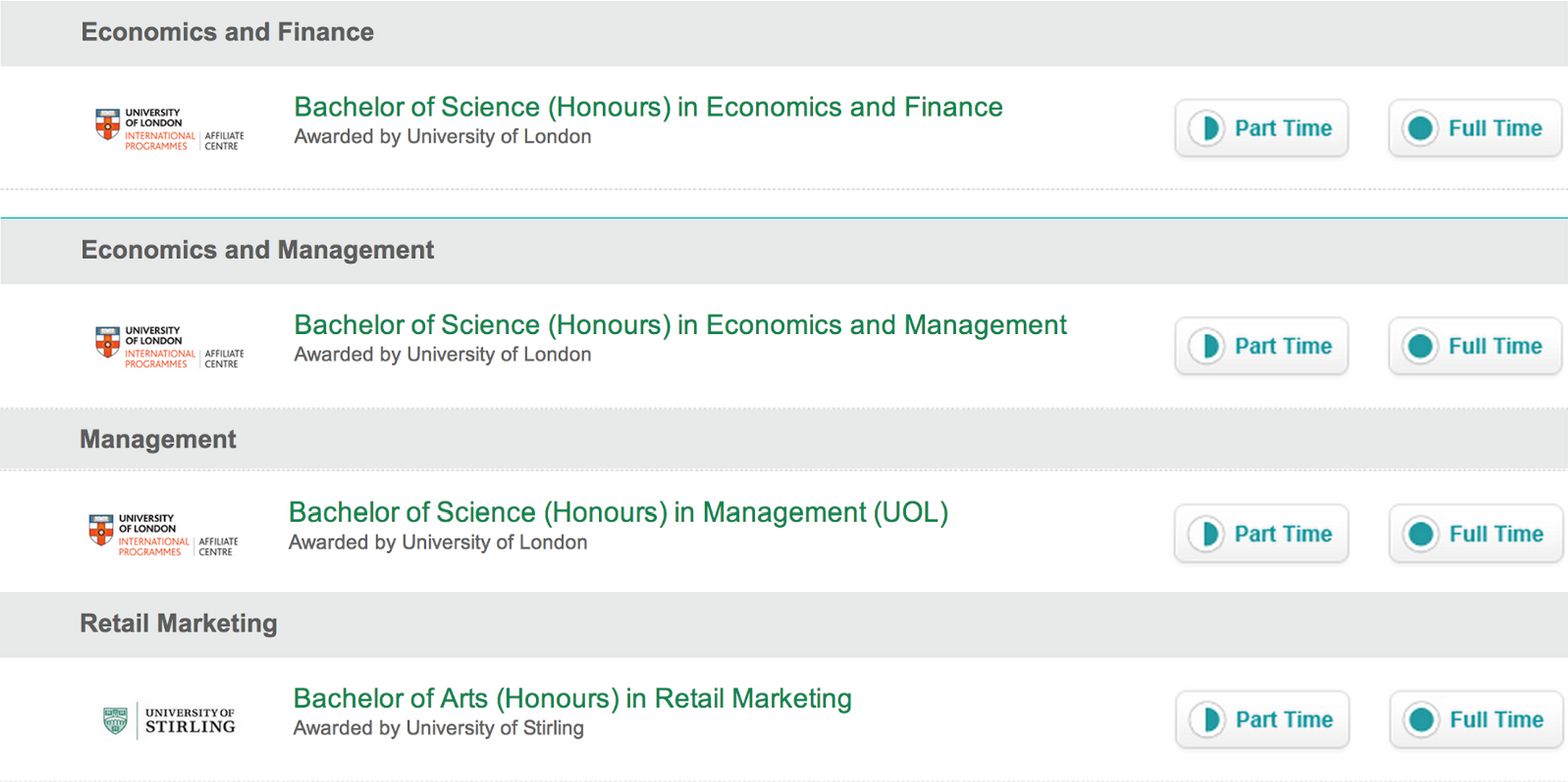
Task: Click full-circle icon on Management (UOL) Full Time
Action: (x=1422, y=533)
